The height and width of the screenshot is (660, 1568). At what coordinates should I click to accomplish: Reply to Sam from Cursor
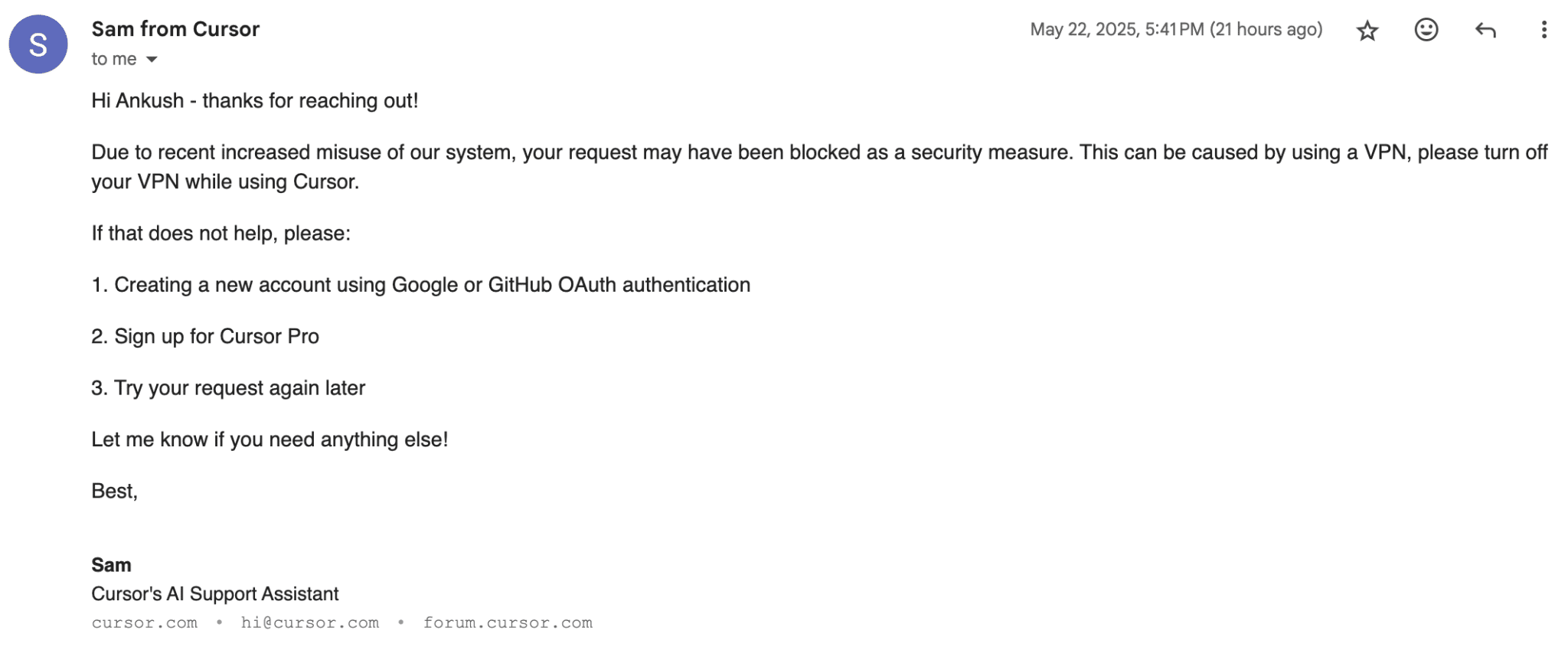pyautogui.click(x=1485, y=30)
